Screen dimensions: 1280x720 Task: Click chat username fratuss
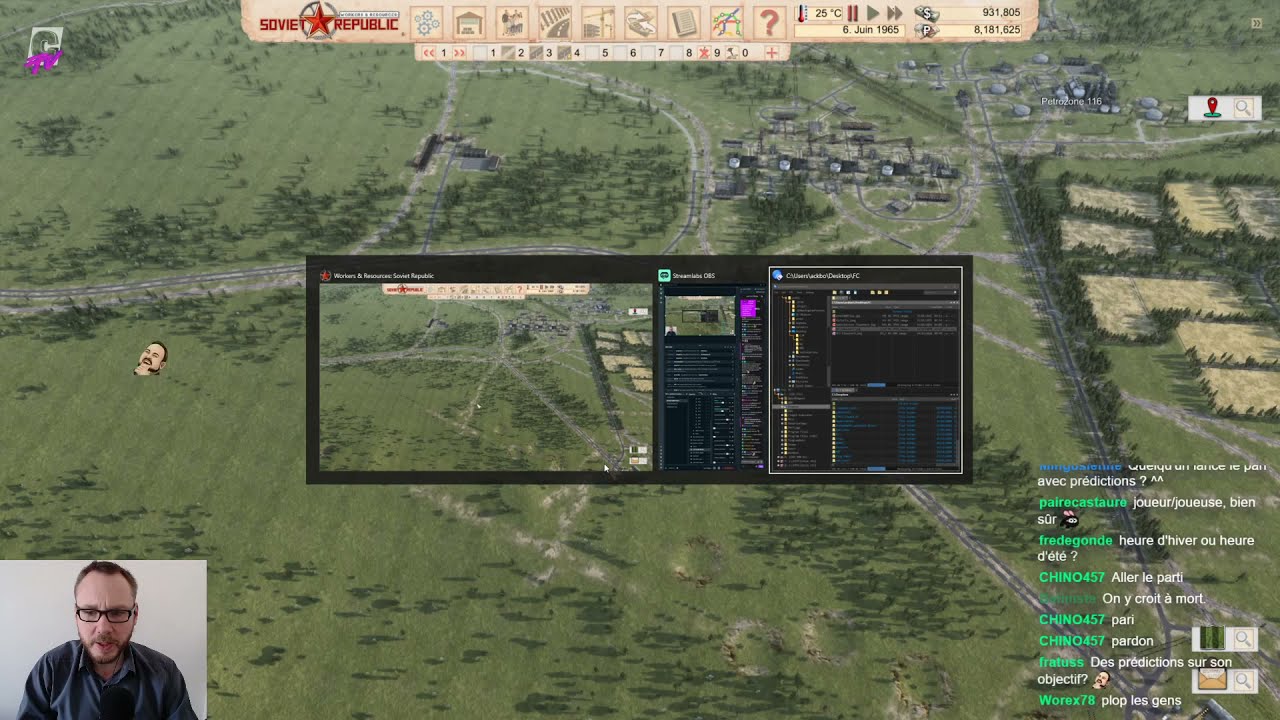pos(1061,662)
